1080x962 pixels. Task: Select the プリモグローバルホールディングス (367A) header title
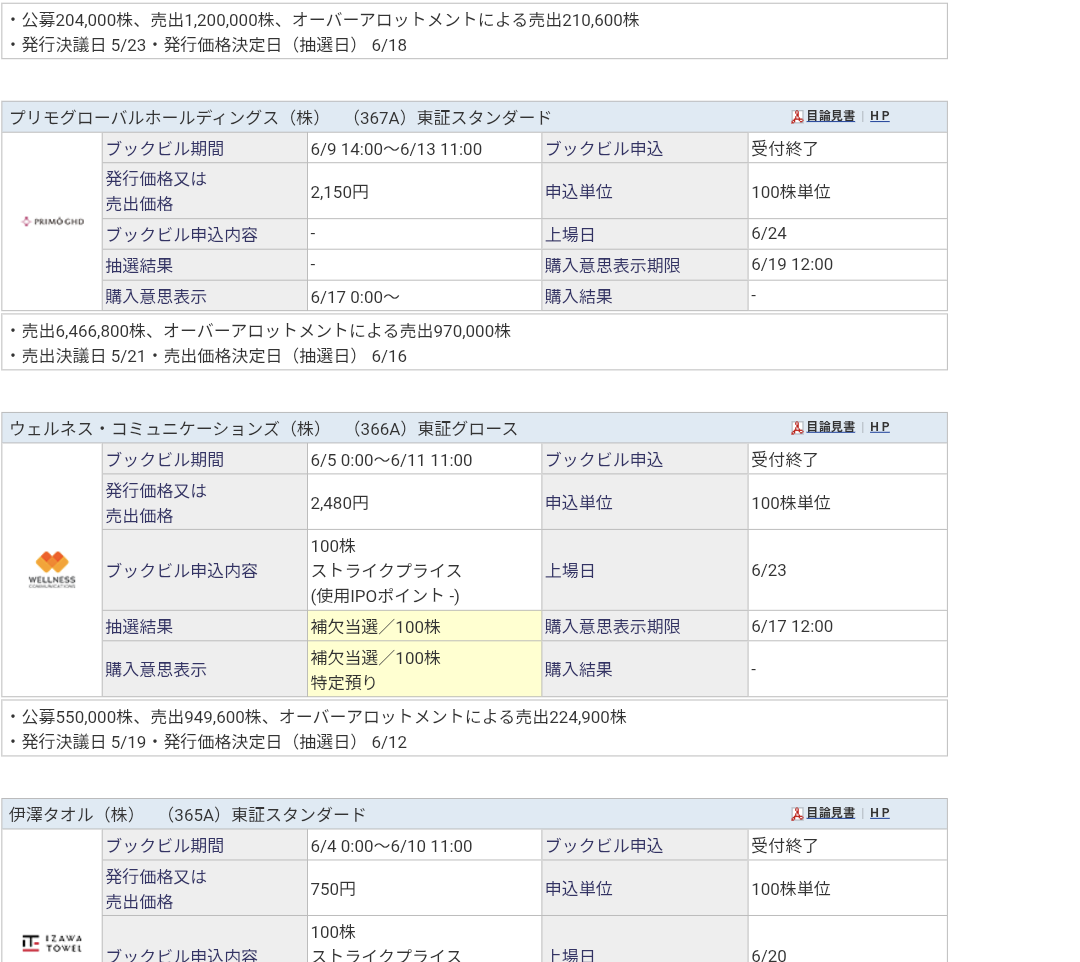pos(280,118)
